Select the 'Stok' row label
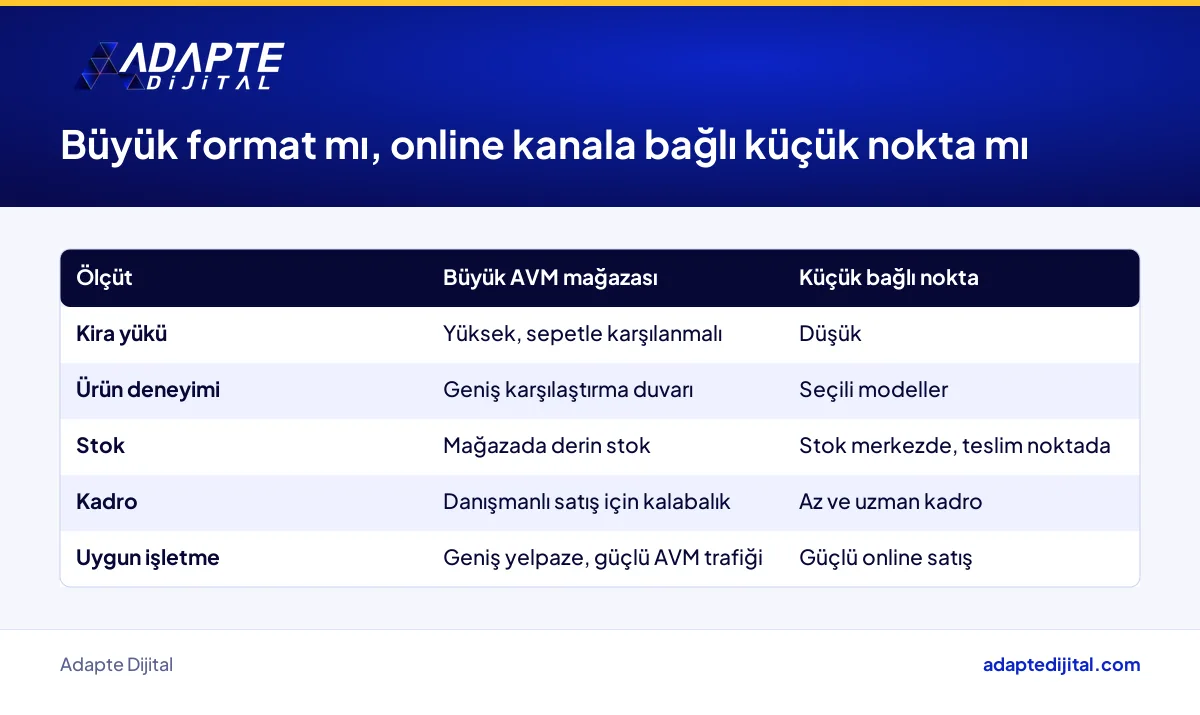Image resolution: width=1200 pixels, height=715 pixels. 101,446
